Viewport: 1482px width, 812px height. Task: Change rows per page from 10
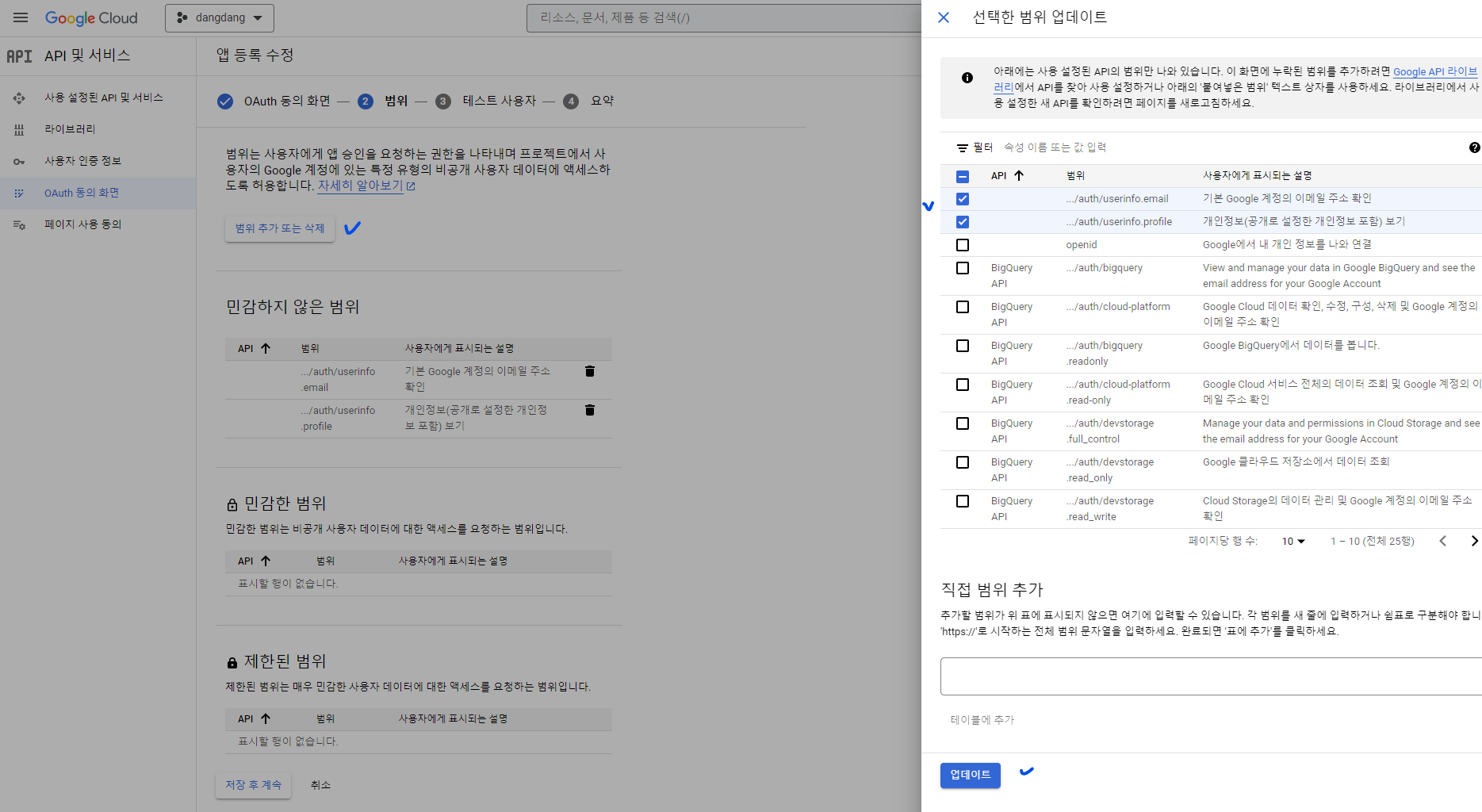click(x=1292, y=541)
